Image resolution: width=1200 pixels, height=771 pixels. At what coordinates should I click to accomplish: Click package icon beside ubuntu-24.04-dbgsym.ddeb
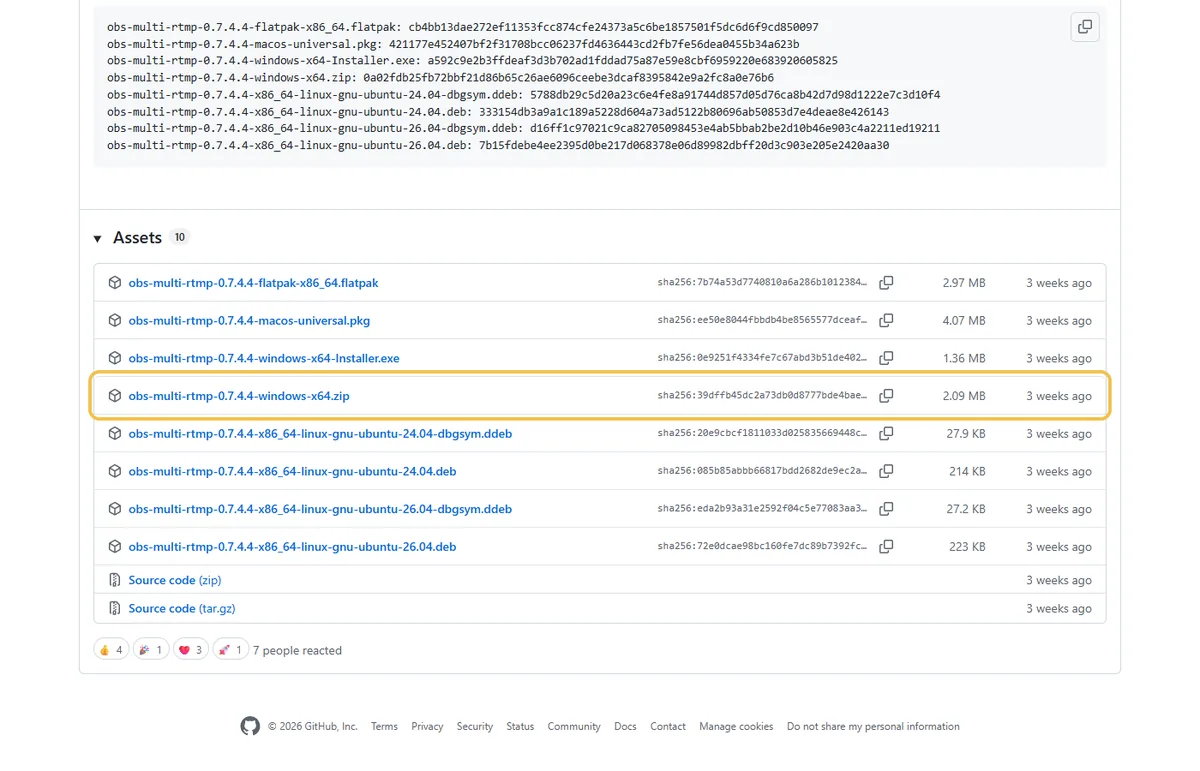click(x=115, y=434)
